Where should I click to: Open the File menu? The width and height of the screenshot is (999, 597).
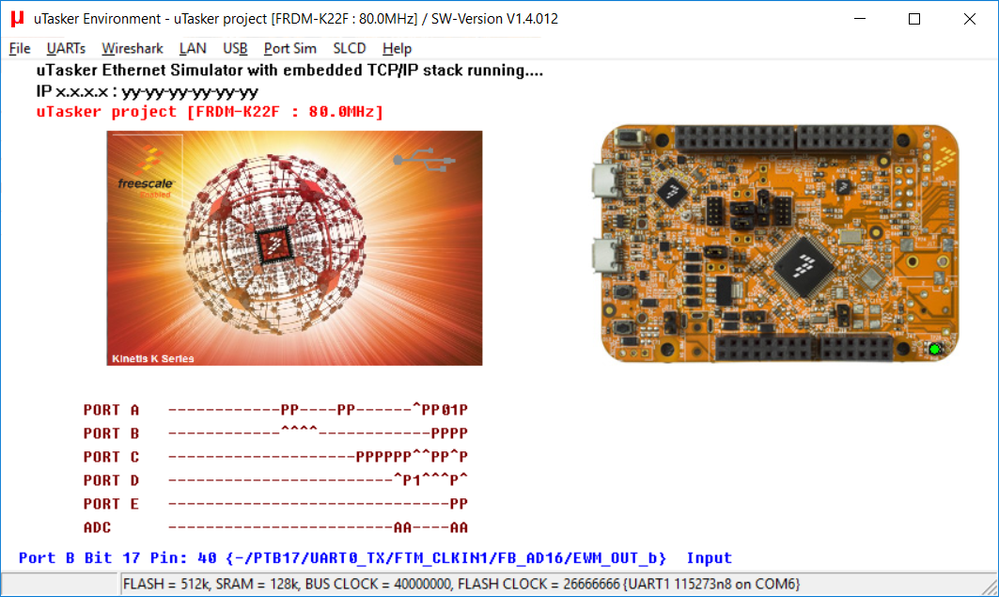tap(20, 48)
